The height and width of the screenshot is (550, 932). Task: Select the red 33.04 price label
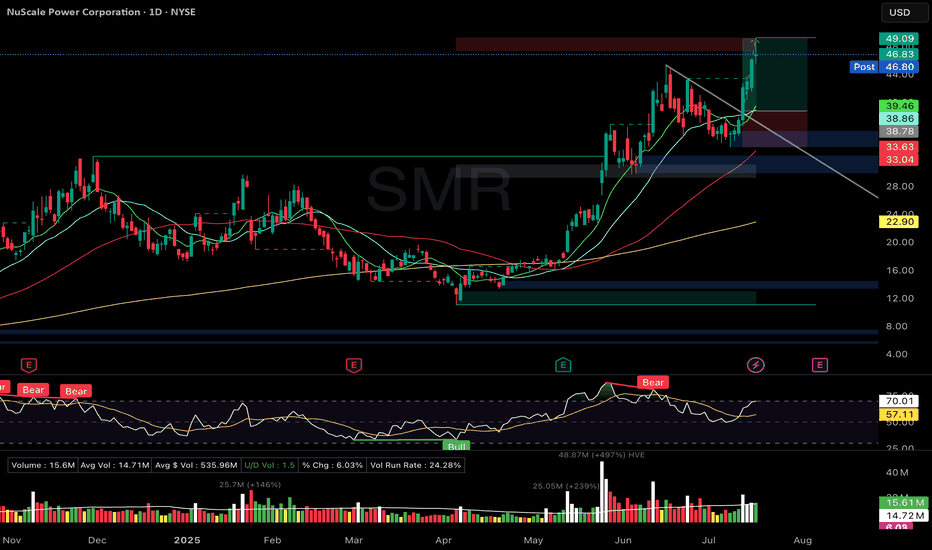(x=899, y=159)
